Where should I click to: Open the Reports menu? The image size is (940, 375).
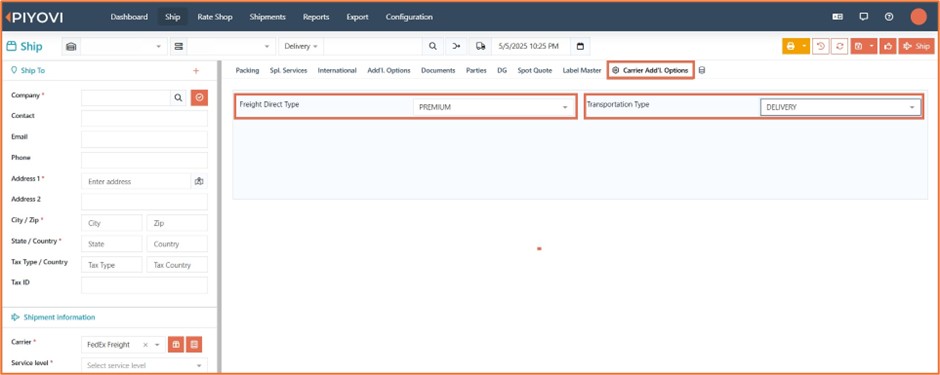(316, 17)
